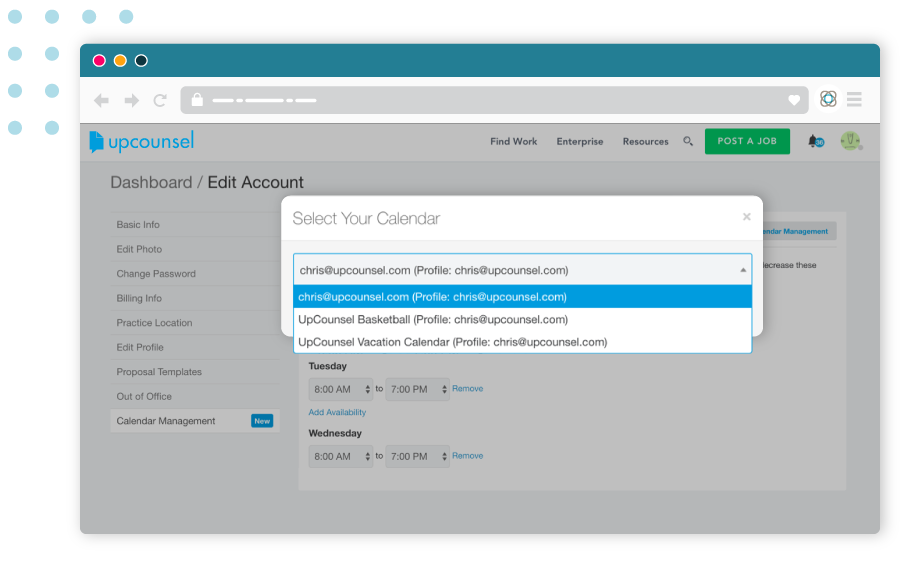This screenshot has width=910, height=565.
Task: Go to Practice Location settings
Action: [x=194, y=323]
